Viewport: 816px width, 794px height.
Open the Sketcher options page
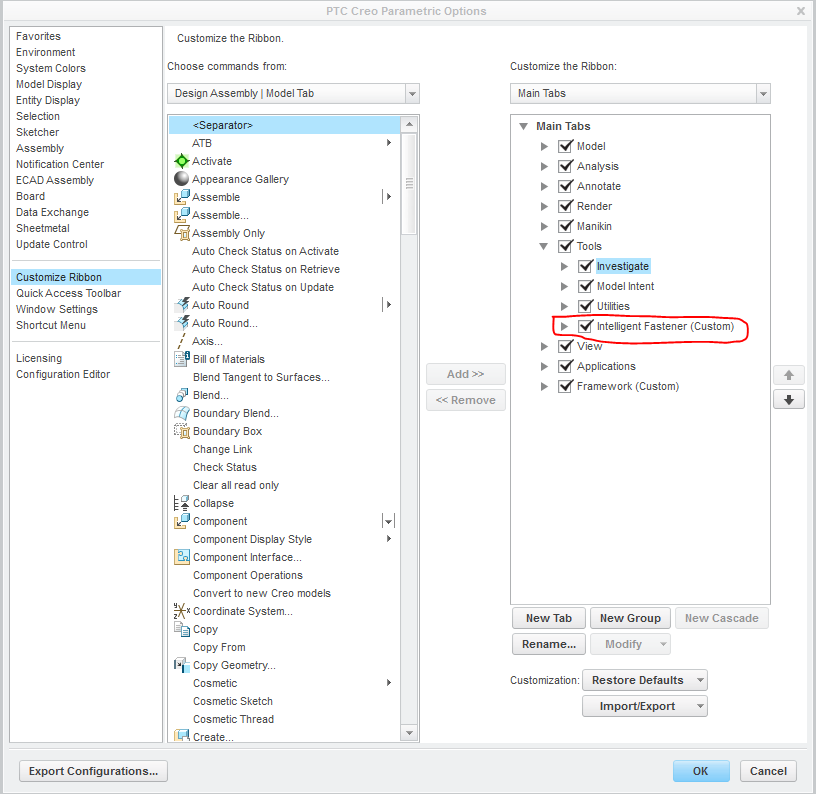37,132
